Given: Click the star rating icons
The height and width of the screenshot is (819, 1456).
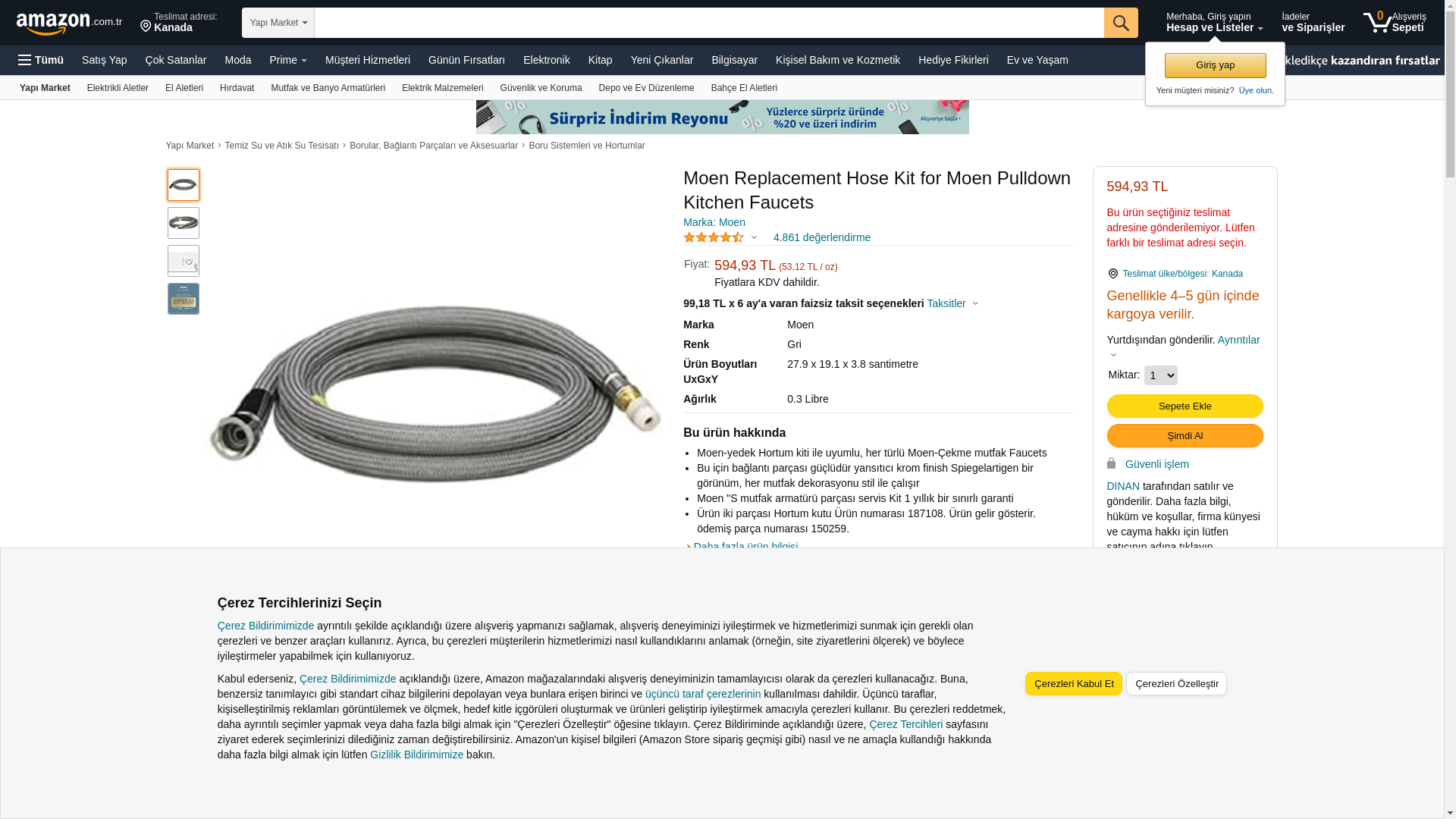Looking at the screenshot, I should [x=714, y=238].
